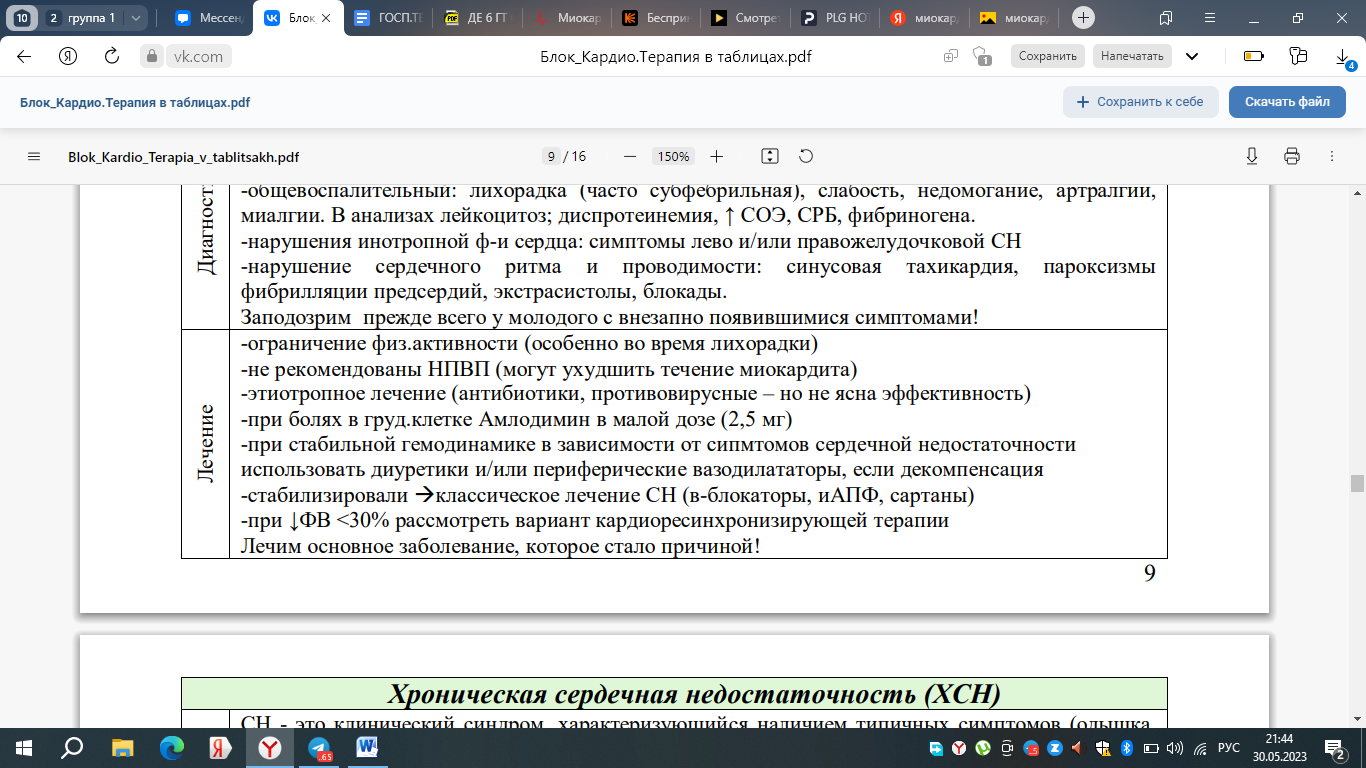1366x768 pixels.
Task: Open a new browser tab
Action: click(1084, 18)
